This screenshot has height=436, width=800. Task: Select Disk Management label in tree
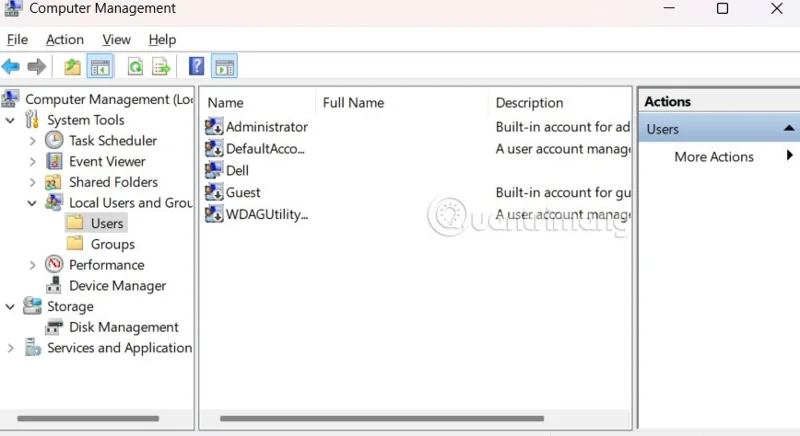[x=124, y=327]
